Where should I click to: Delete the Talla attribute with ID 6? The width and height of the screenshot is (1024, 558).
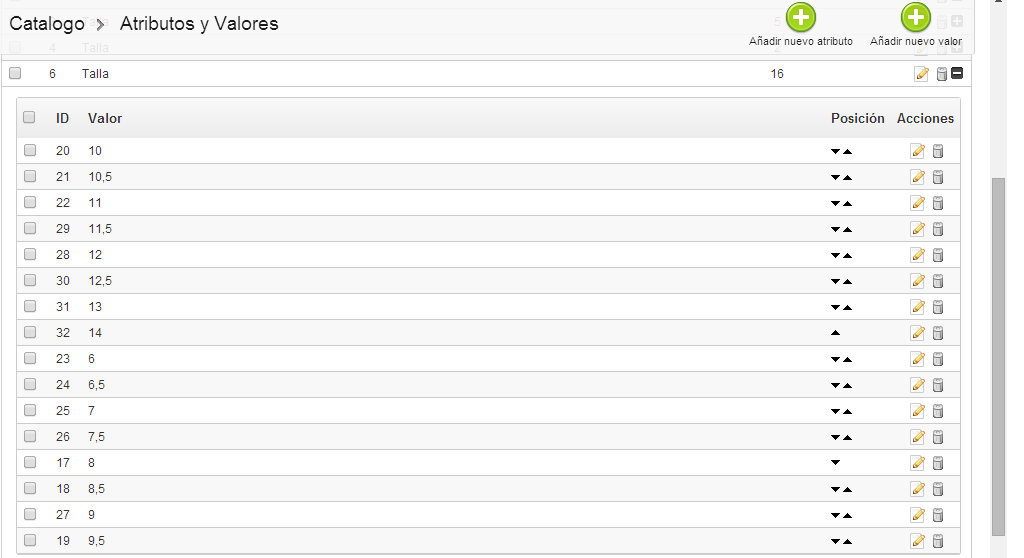tap(941, 74)
